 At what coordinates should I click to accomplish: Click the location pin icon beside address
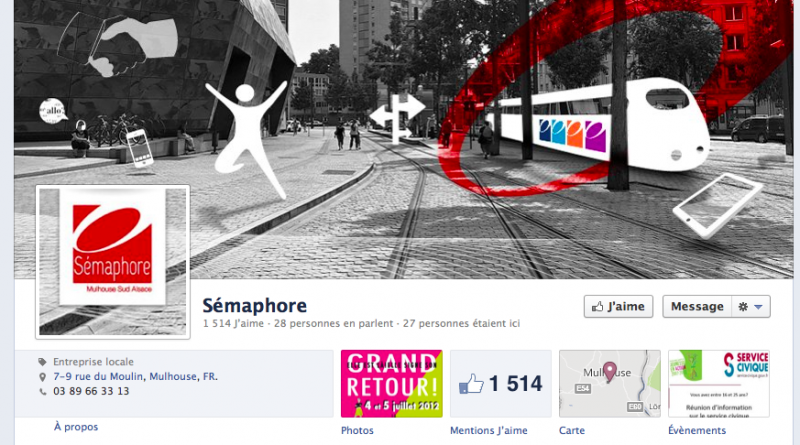pos(42,377)
